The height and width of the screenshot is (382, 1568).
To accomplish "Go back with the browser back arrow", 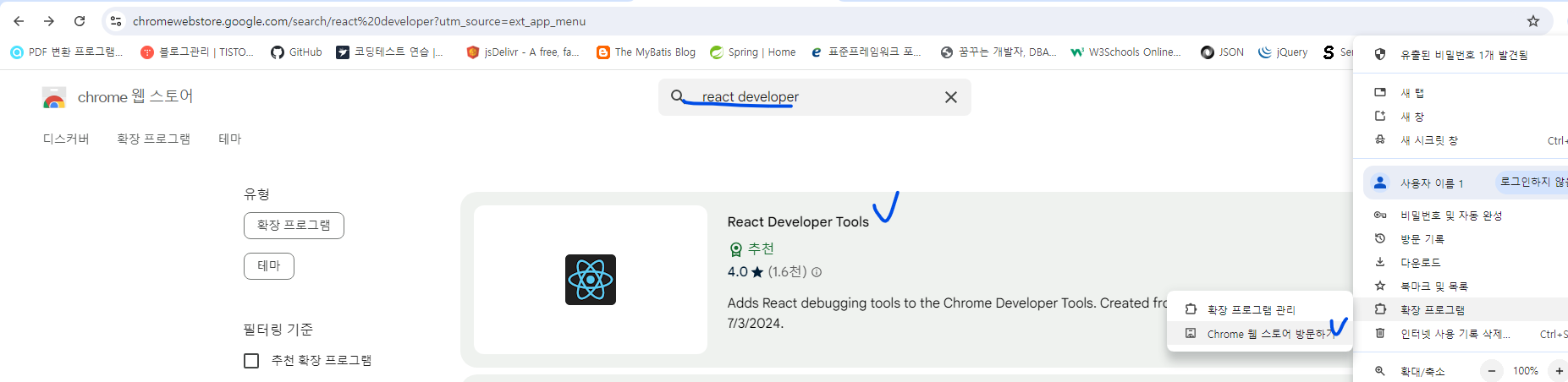I will coord(19,21).
